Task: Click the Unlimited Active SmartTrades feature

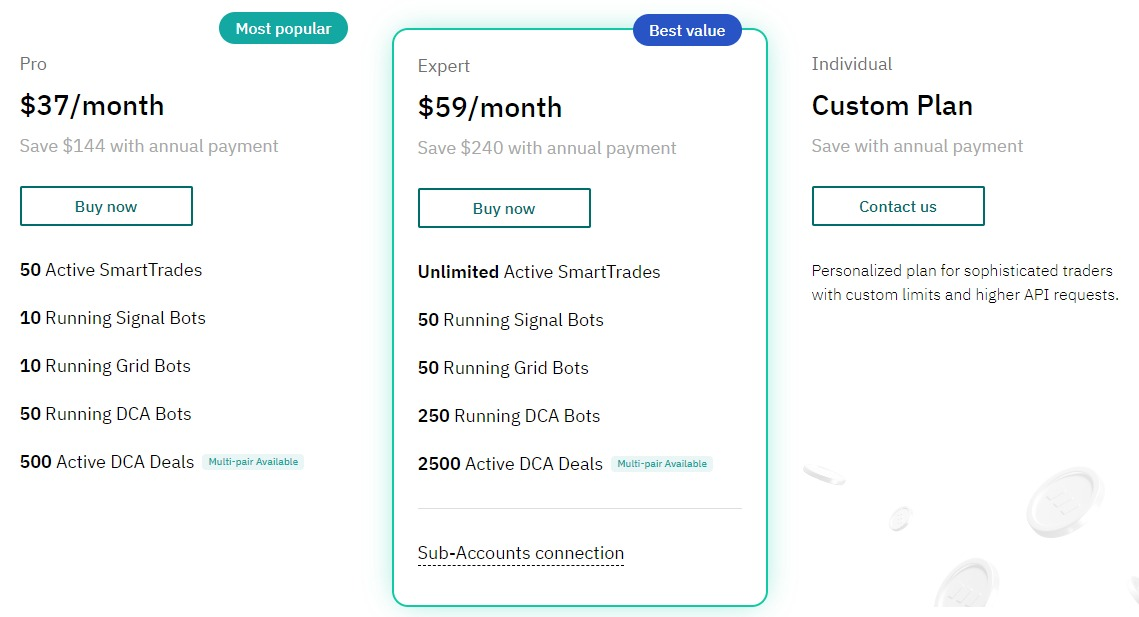Action: (x=539, y=272)
